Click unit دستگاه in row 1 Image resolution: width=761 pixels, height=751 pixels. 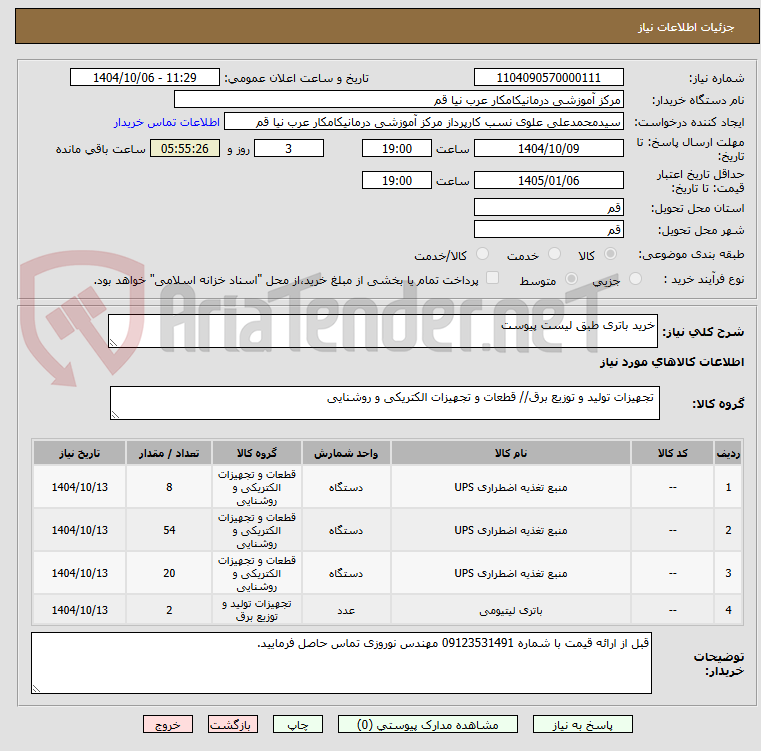click(x=346, y=487)
